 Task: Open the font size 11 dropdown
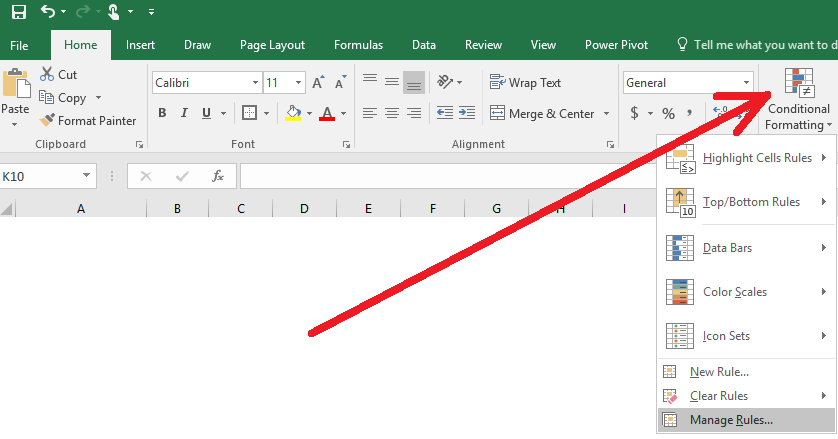click(298, 83)
